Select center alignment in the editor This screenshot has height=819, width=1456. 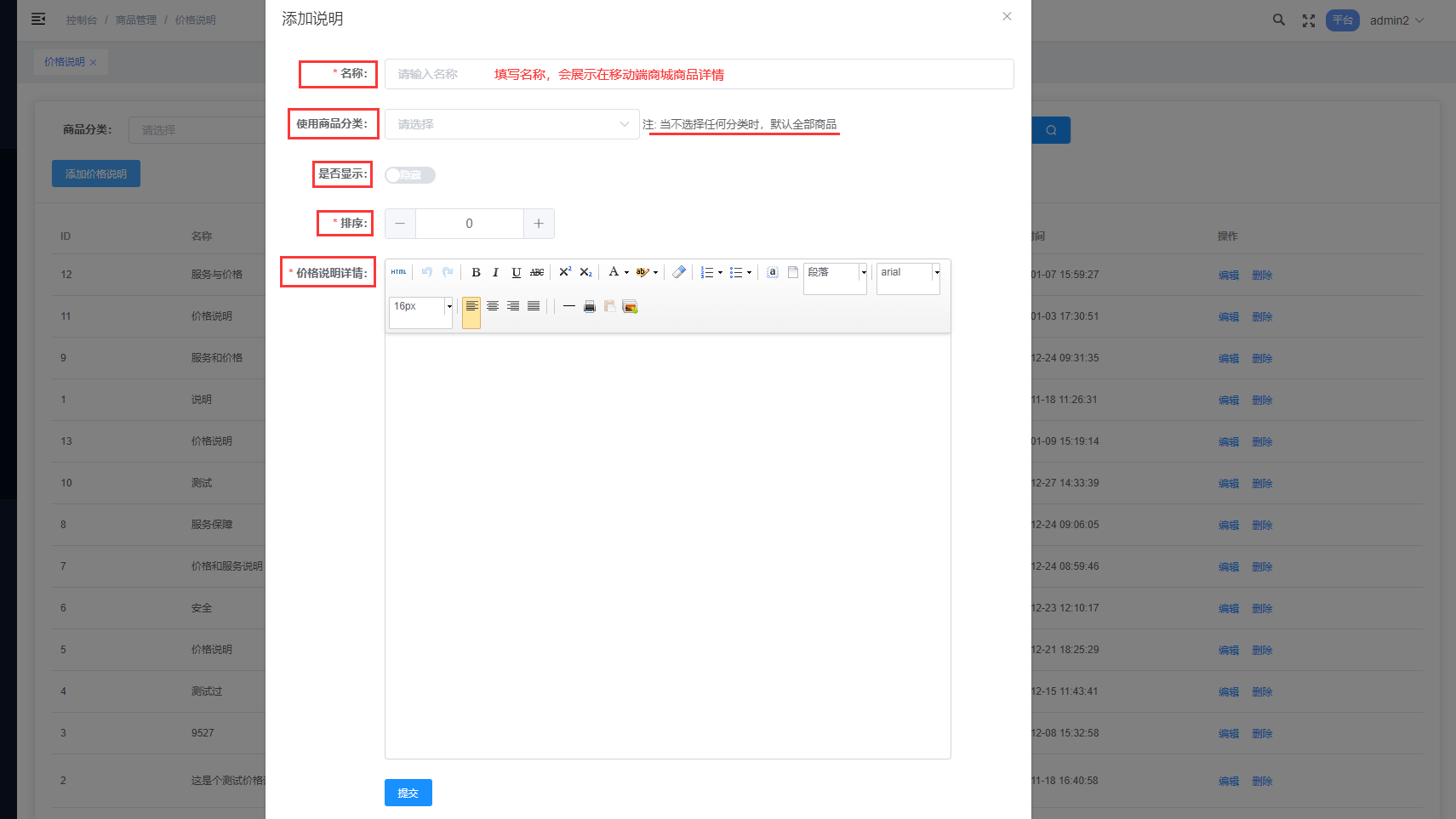pos(492,306)
